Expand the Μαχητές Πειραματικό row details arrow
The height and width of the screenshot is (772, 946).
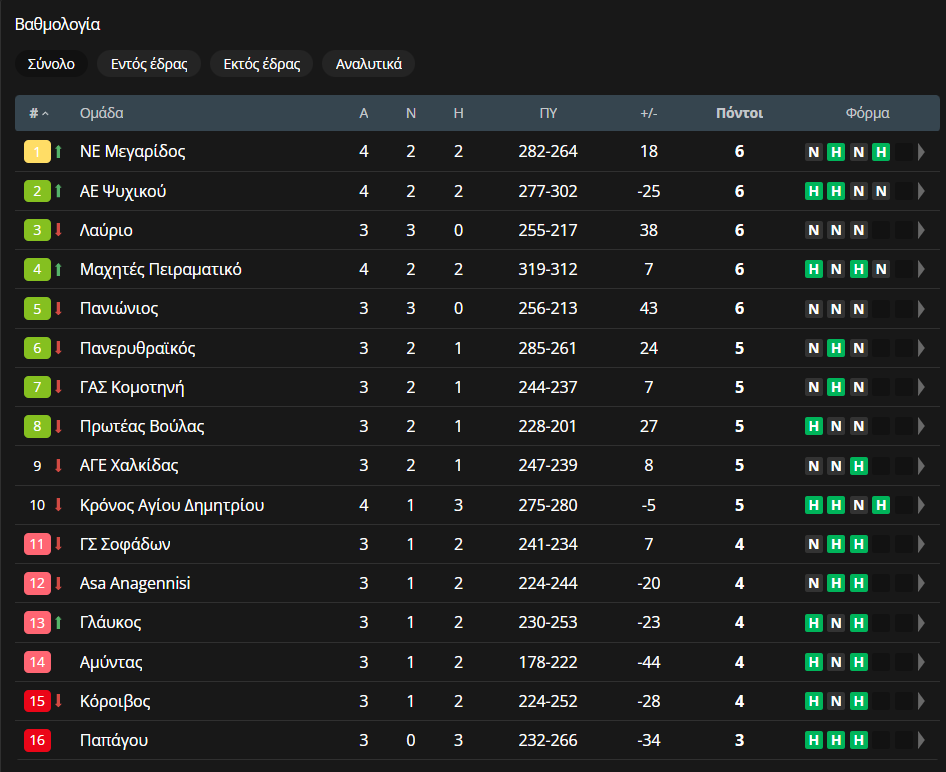point(921,269)
